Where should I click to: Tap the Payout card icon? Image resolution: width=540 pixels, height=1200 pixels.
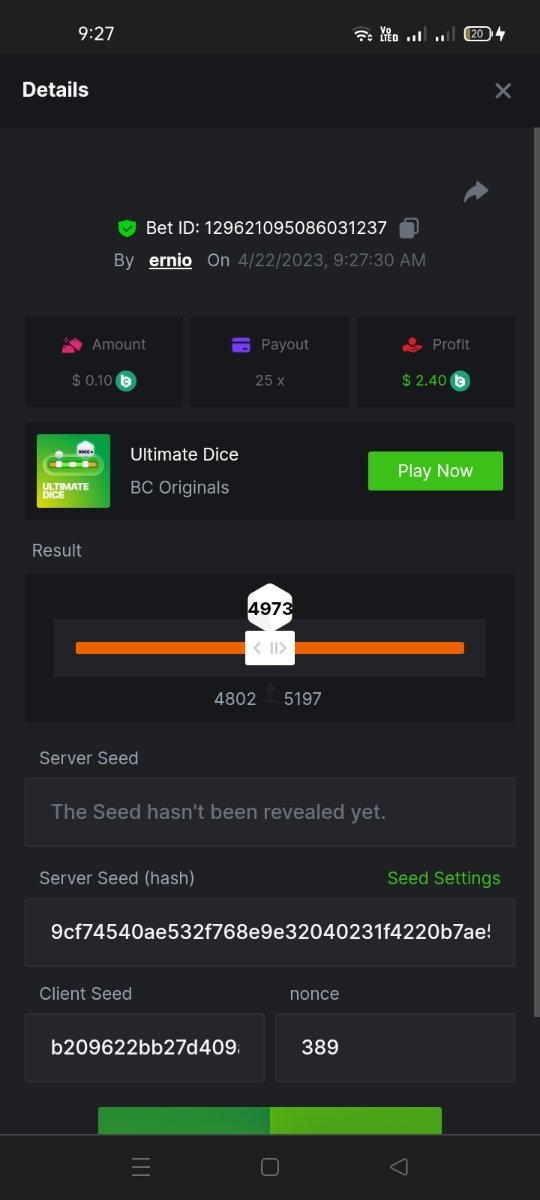(x=241, y=344)
